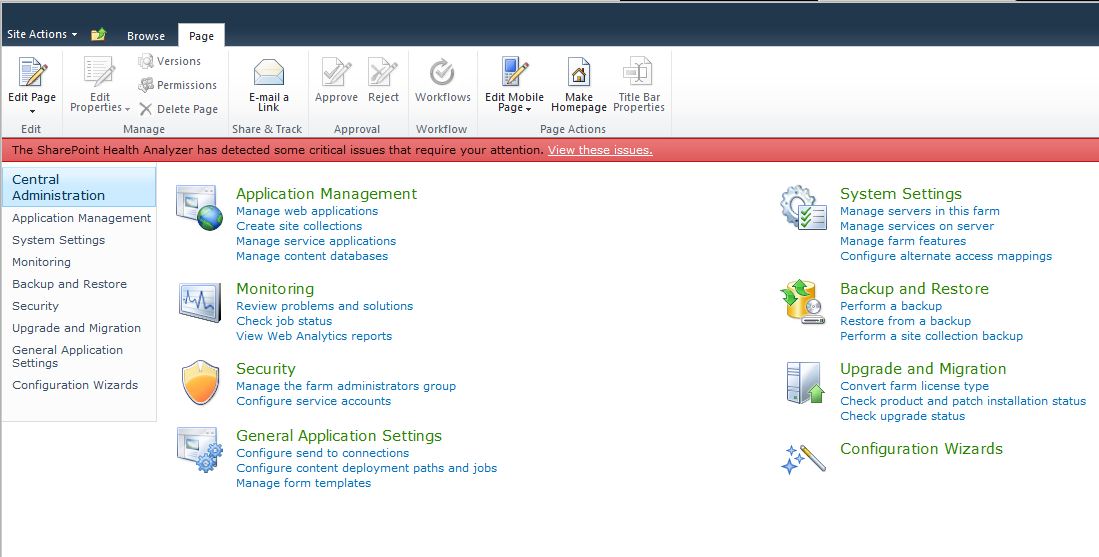Click Manage the farm administrators group
This screenshot has width=1099, height=557.
[x=346, y=386]
